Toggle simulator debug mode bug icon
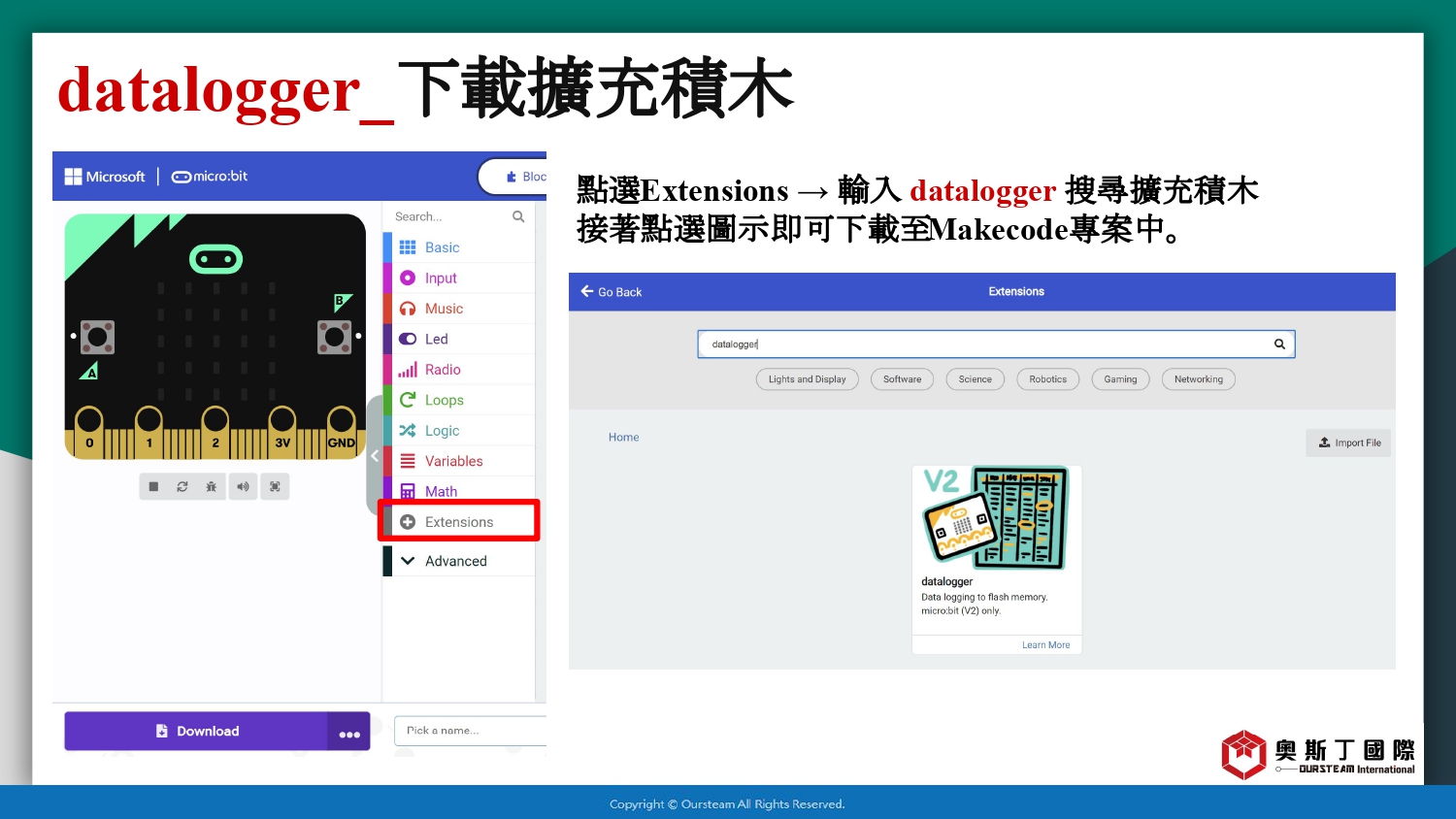Image resolution: width=1456 pixels, height=819 pixels. coord(212,487)
